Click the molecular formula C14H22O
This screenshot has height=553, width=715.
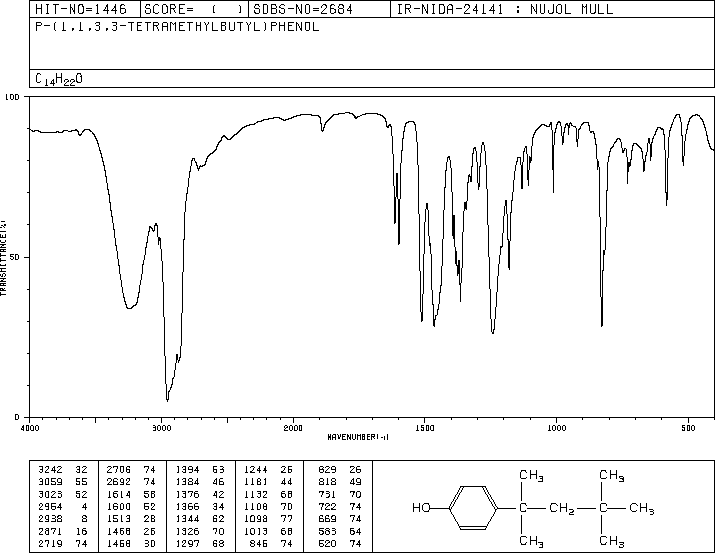click(x=59, y=79)
